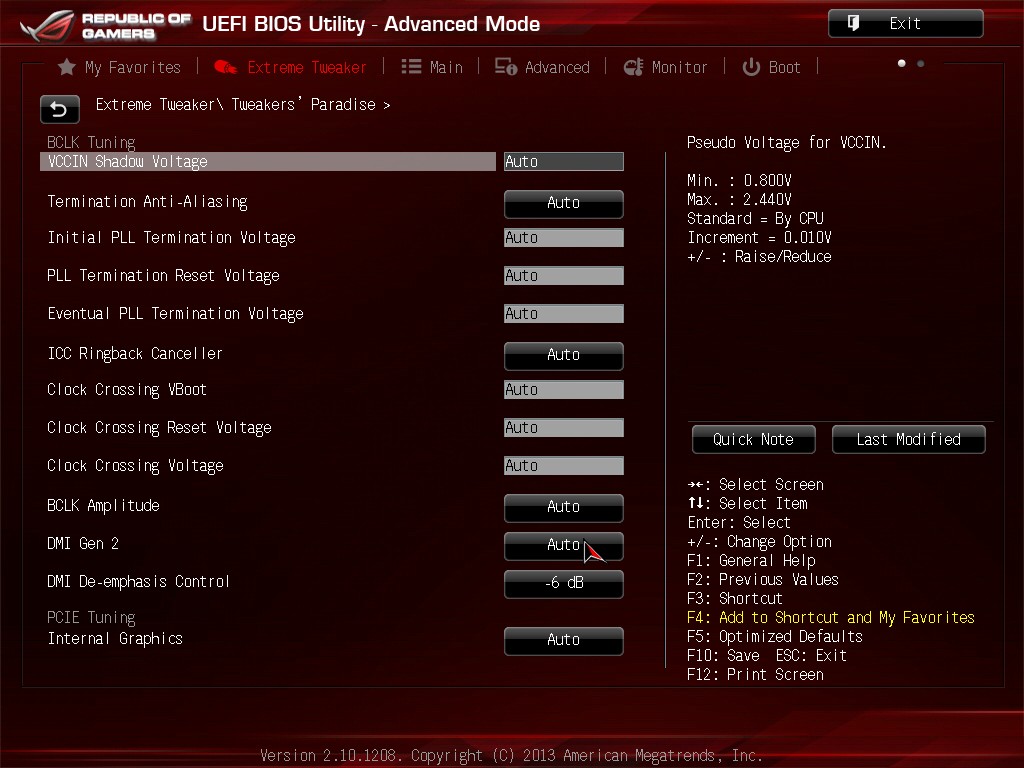Viewport: 1024px width, 768px height.
Task: Click the F12: Print Screen hint
Action: [755, 675]
